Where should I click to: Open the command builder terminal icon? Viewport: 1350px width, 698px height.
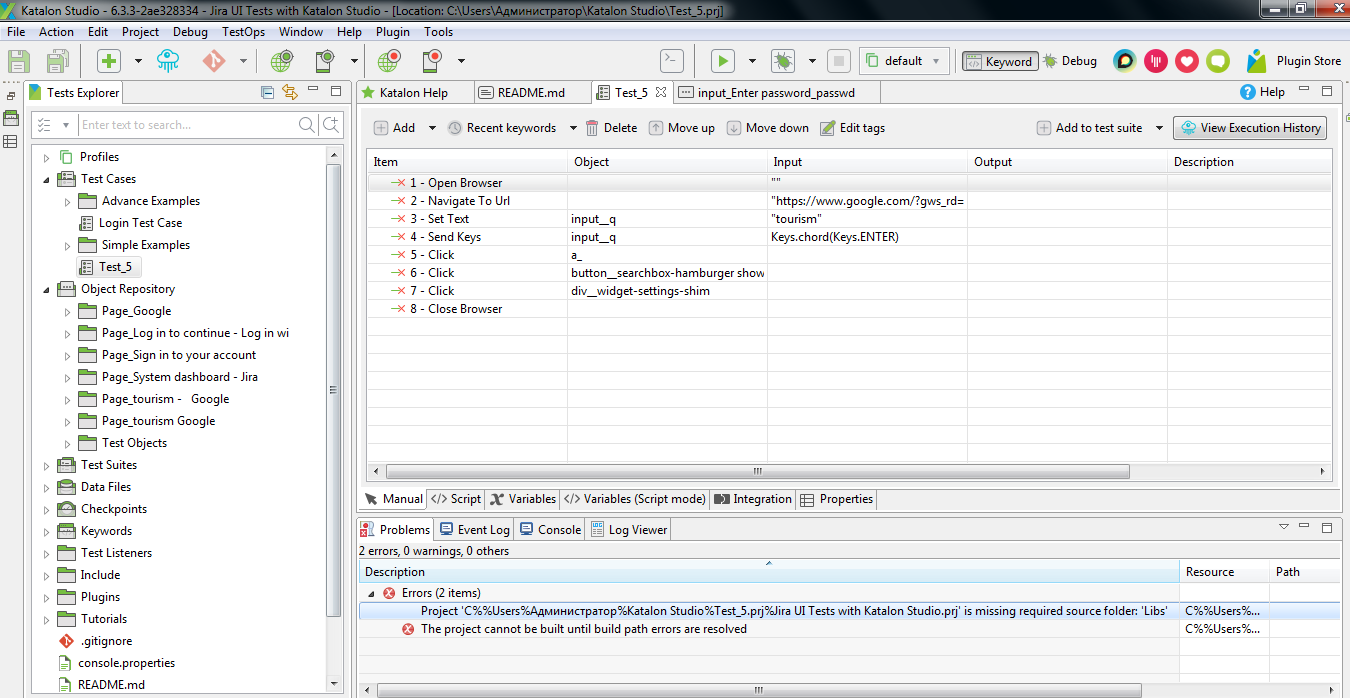[673, 61]
